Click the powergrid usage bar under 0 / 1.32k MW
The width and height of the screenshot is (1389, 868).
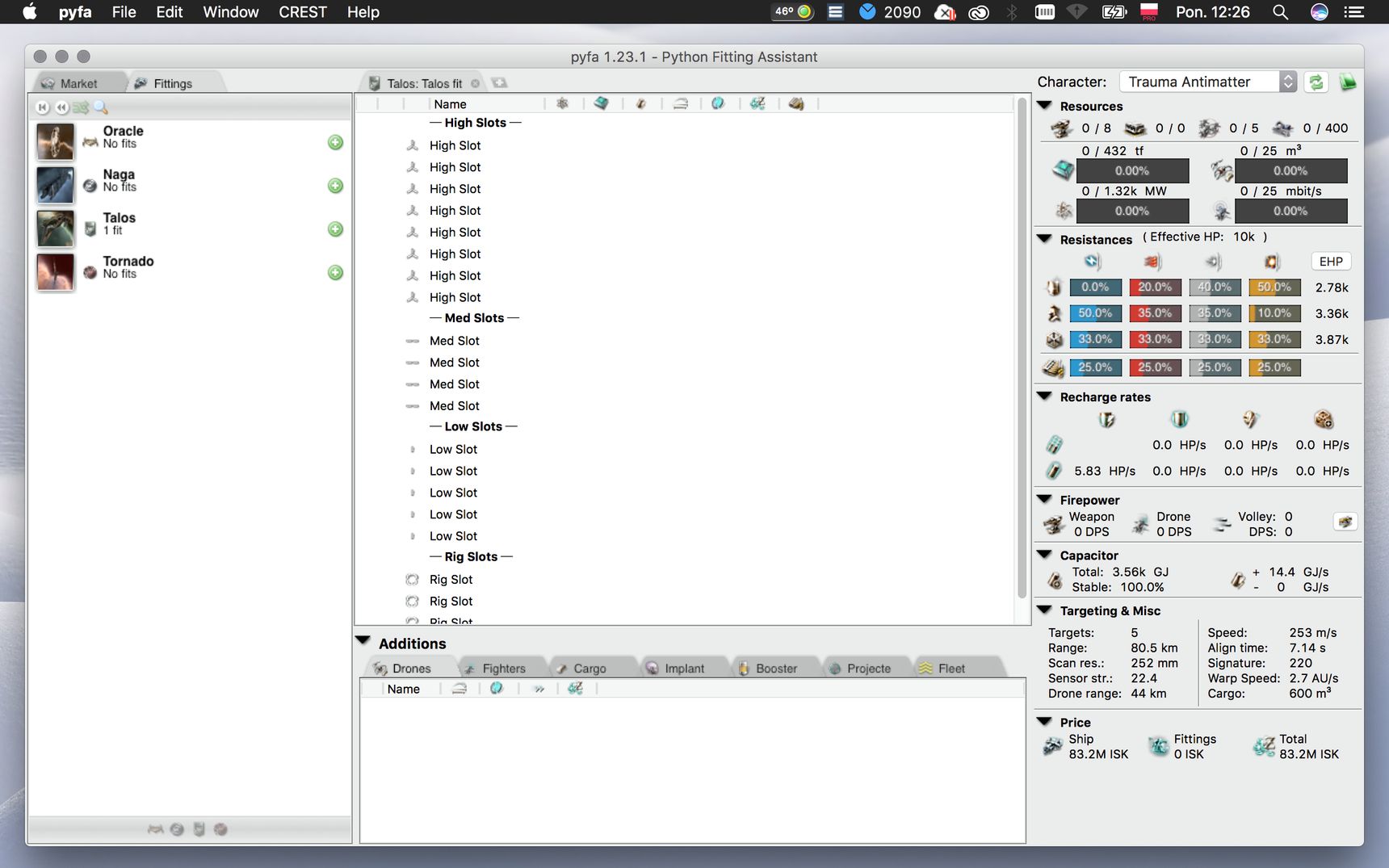[1132, 211]
